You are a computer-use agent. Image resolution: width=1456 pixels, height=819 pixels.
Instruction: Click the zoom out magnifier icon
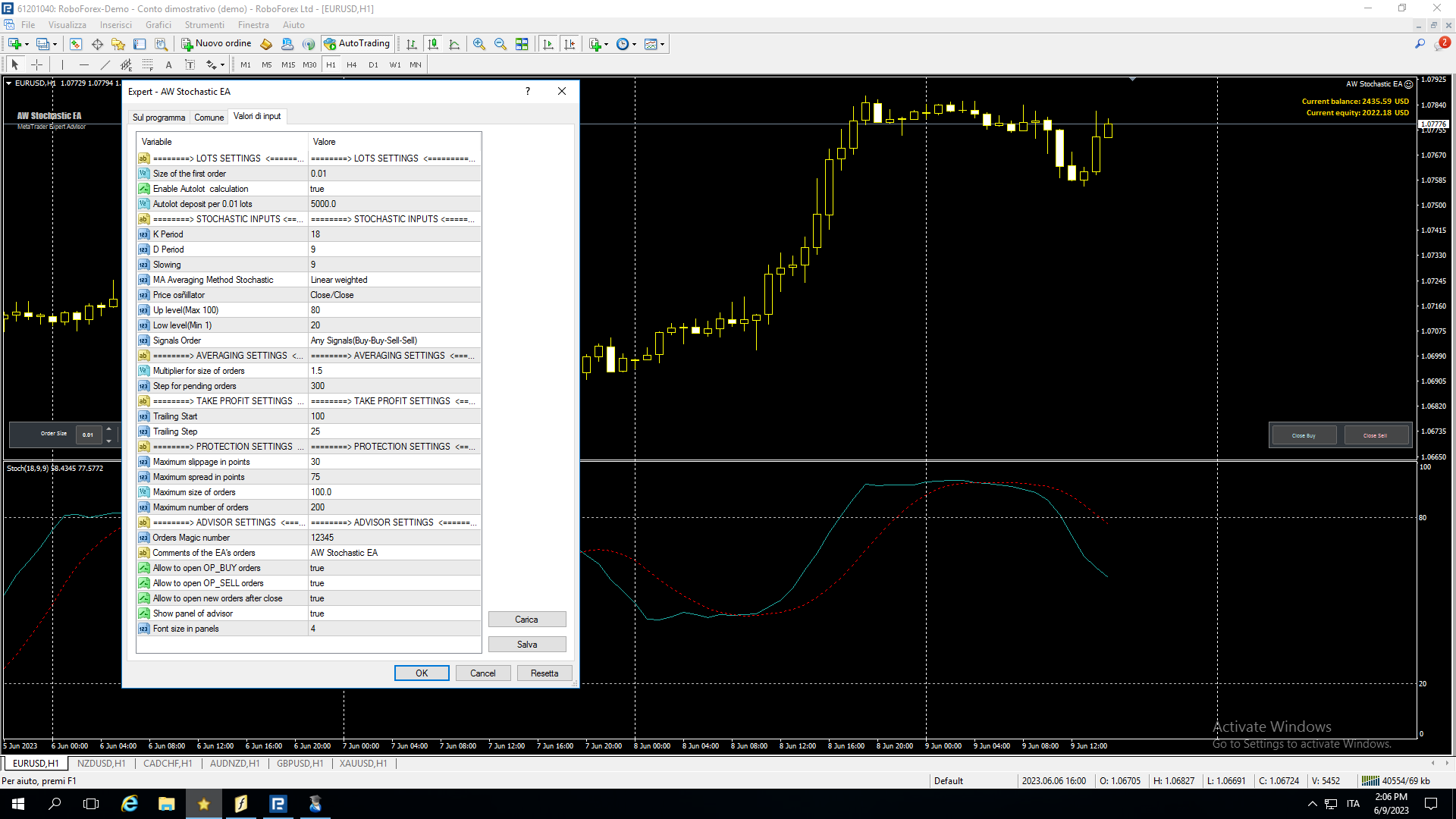(x=500, y=44)
